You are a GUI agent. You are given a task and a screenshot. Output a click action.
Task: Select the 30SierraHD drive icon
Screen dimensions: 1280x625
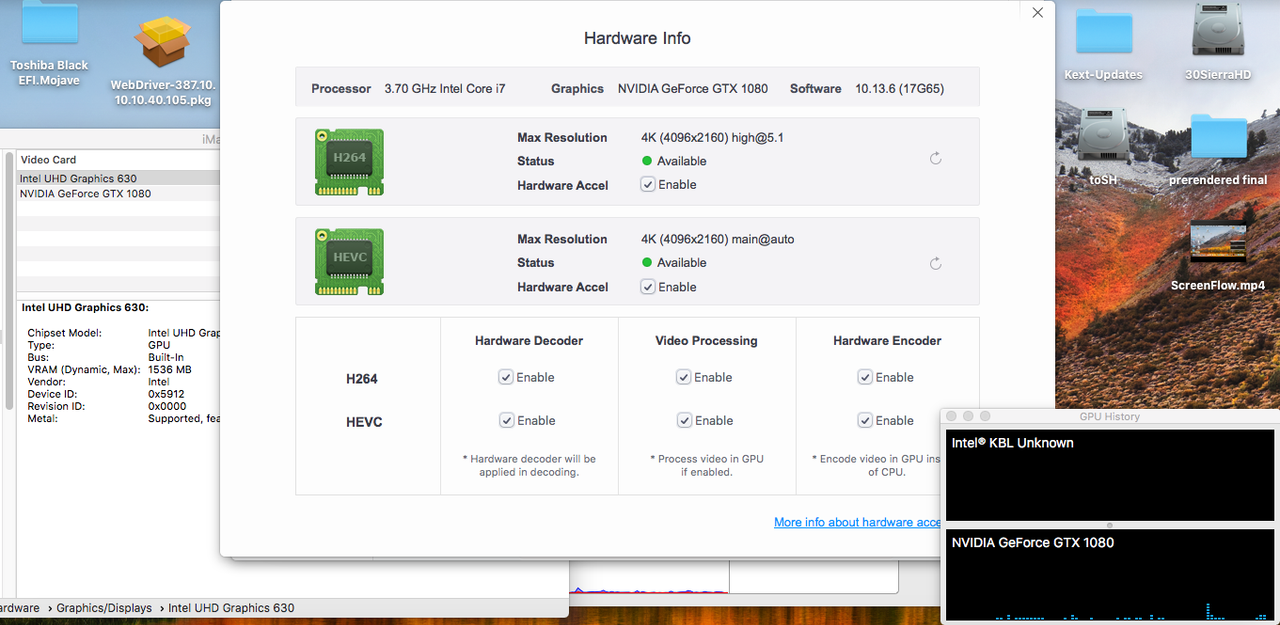[x=1218, y=30]
